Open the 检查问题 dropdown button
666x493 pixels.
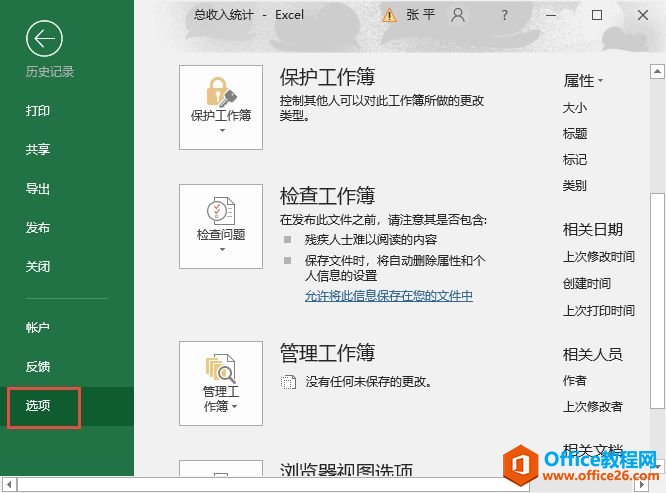pos(221,226)
